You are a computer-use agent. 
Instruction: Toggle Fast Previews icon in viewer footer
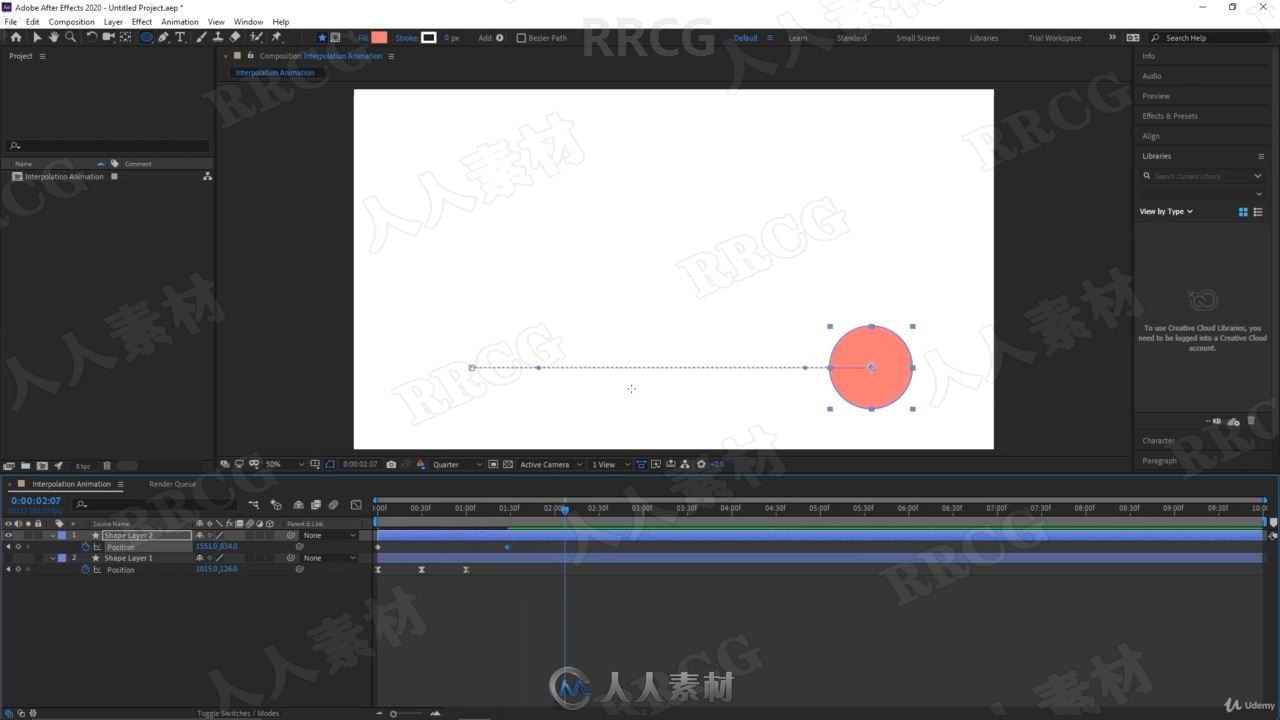coord(655,464)
